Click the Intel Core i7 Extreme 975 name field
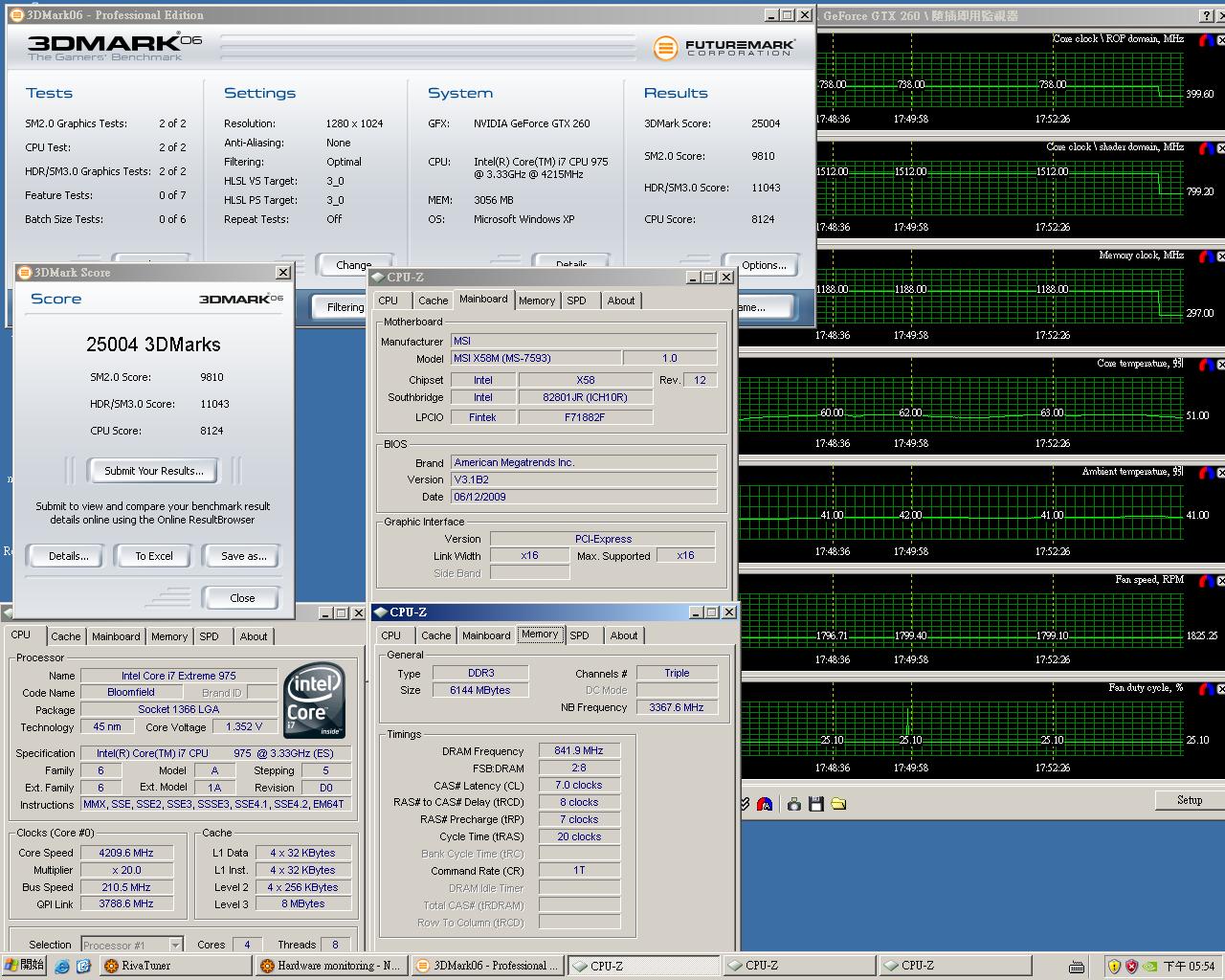1225x980 pixels. (179, 676)
